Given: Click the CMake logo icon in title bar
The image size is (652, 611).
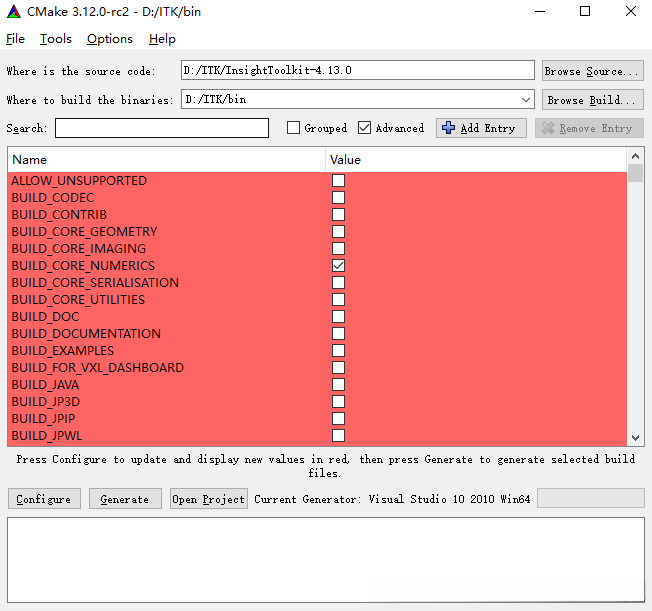Looking at the screenshot, I should pos(14,12).
